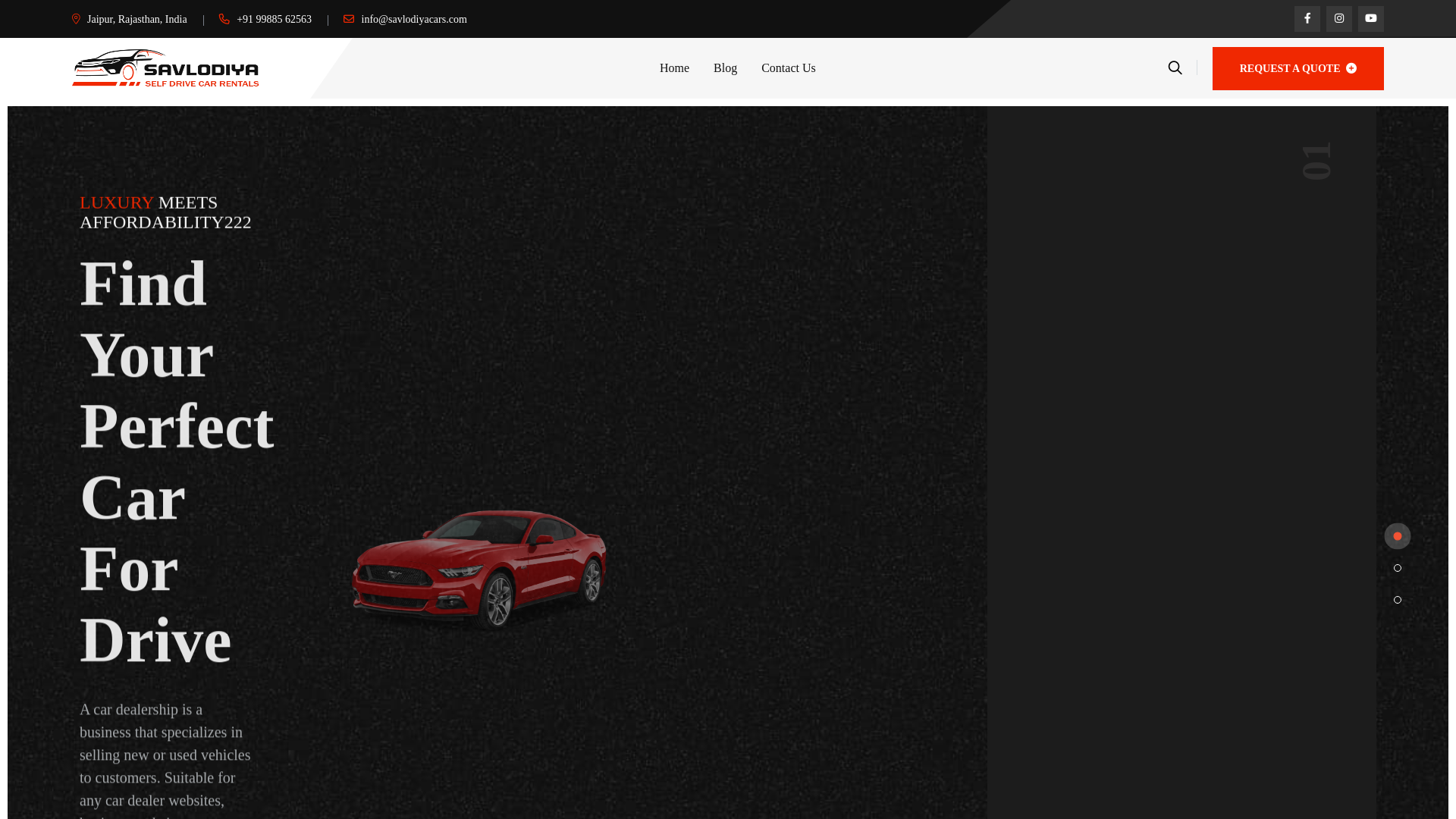Click the Luxury Meets Affordability tagline
Viewport: 1456px width, 819px height.
click(x=165, y=212)
